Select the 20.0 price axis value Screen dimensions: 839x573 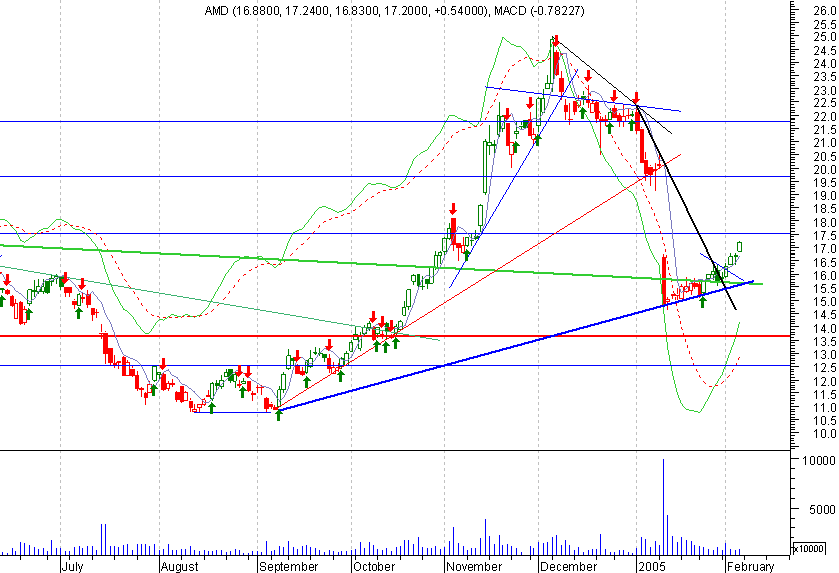[x=825, y=170]
